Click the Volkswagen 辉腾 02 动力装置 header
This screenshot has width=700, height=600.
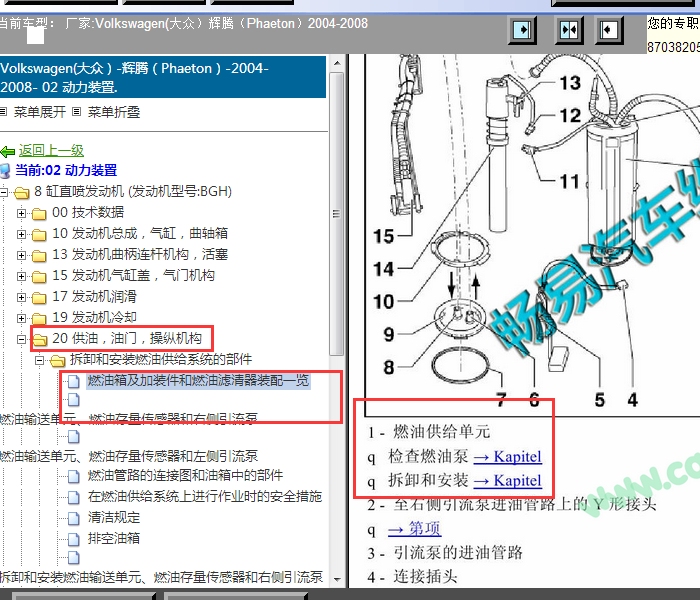coord(162,77)
